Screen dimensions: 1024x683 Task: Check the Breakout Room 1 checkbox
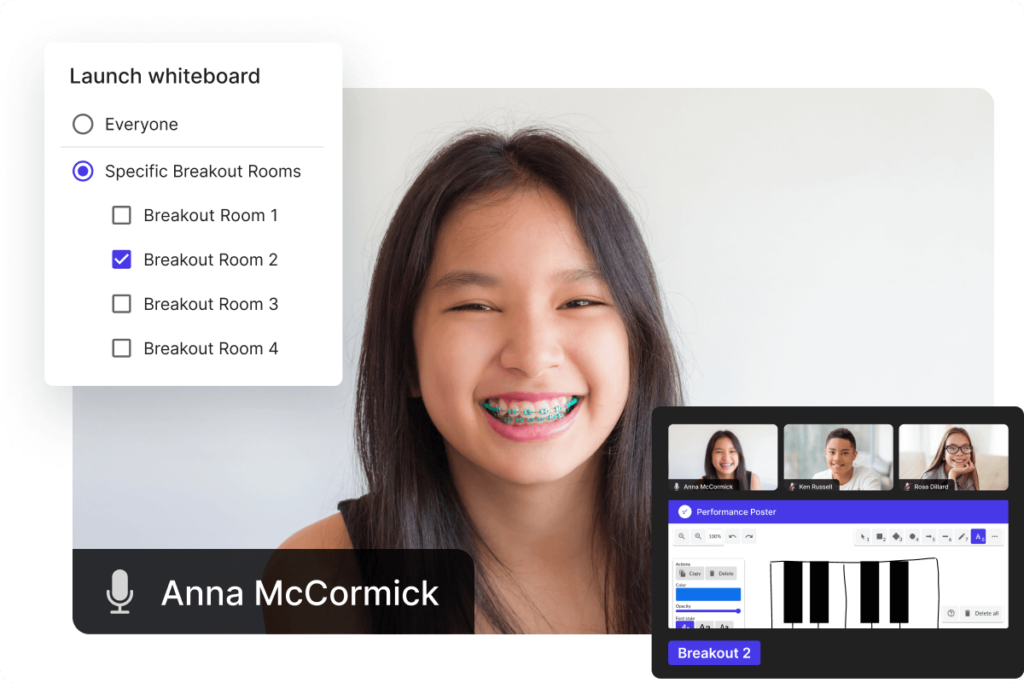[x=121, y=215]
